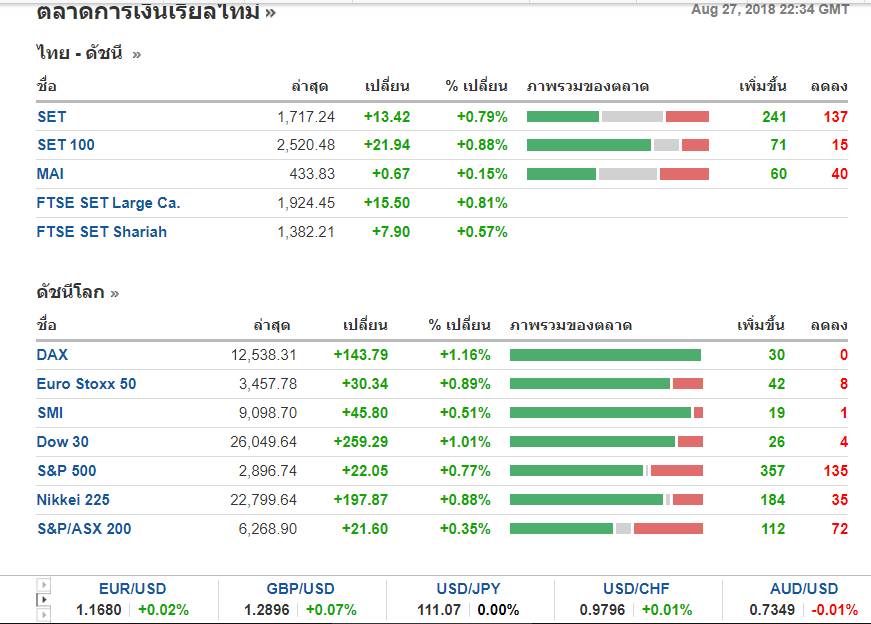The height and width of the screenshot is (624, 871).
Task: Open the Dow 30 index link
Action: (x=62, y=442)
